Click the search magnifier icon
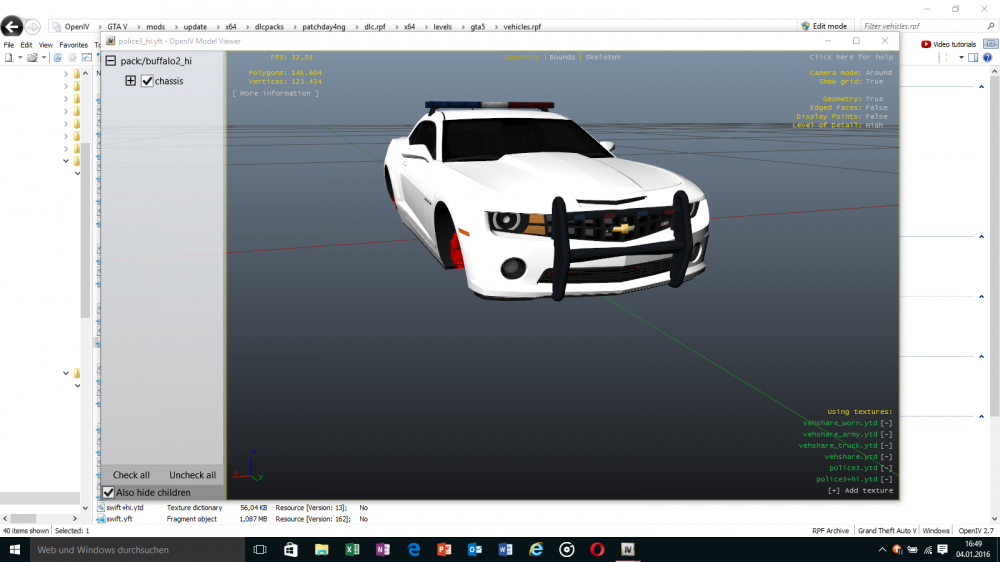1000x562 pixels. pos(990,26)
